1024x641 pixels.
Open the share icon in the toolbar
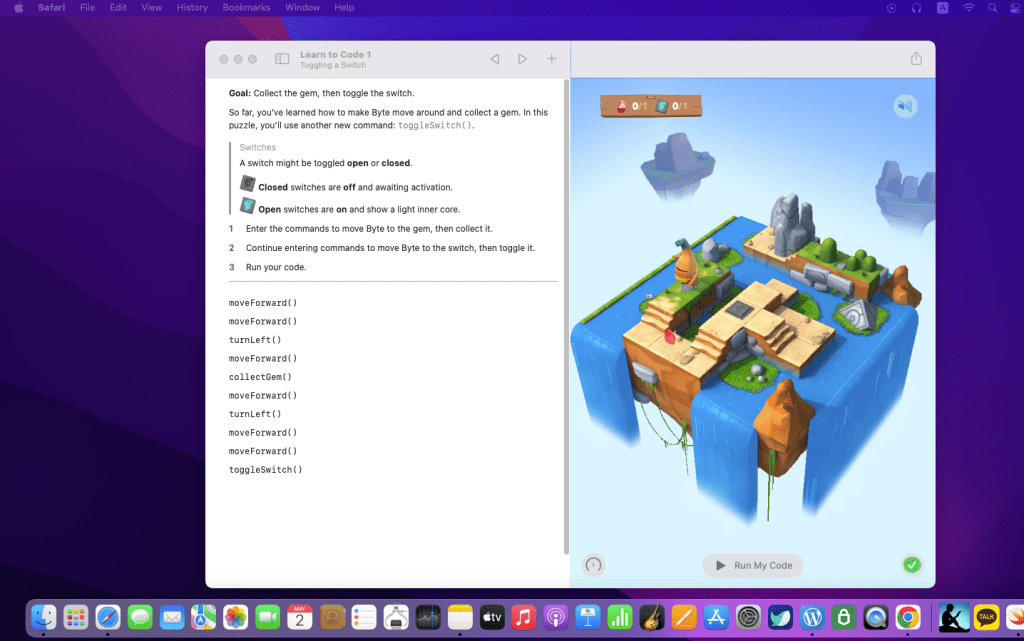[916, 59]
